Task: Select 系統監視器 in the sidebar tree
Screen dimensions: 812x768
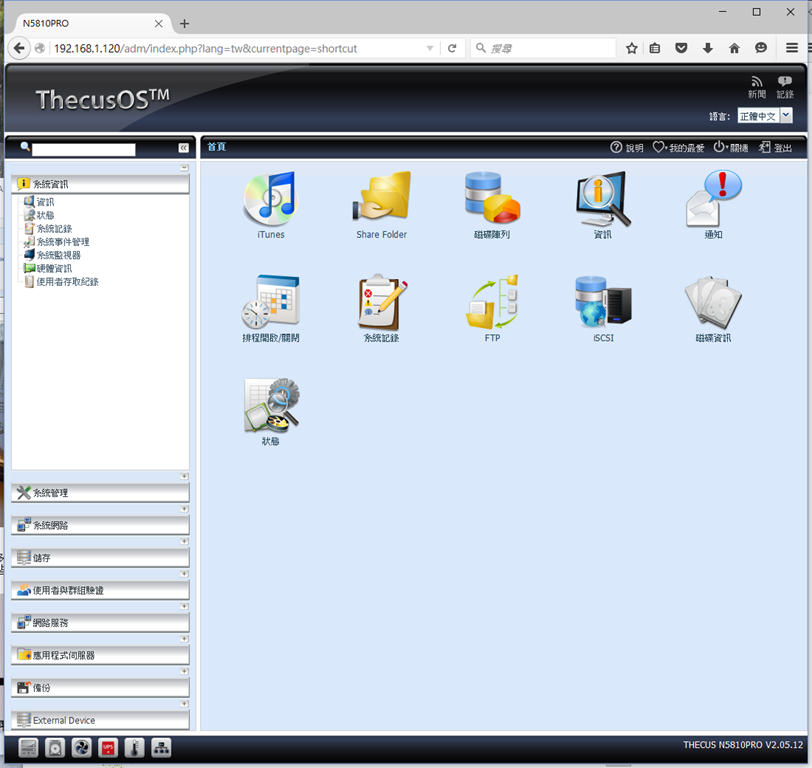Action: point(59,255)
